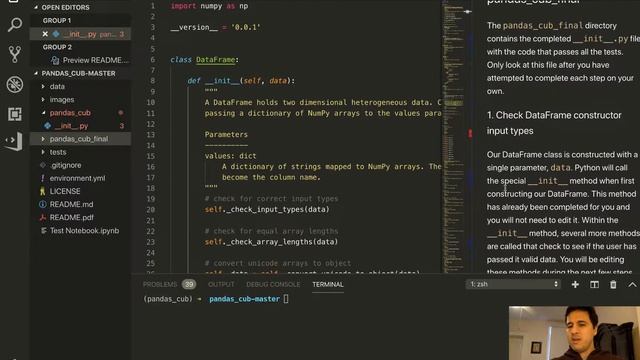Click the Test Notebook.ipynb file icon
This screenshot has height=360, width=640.
pos(44,231)
